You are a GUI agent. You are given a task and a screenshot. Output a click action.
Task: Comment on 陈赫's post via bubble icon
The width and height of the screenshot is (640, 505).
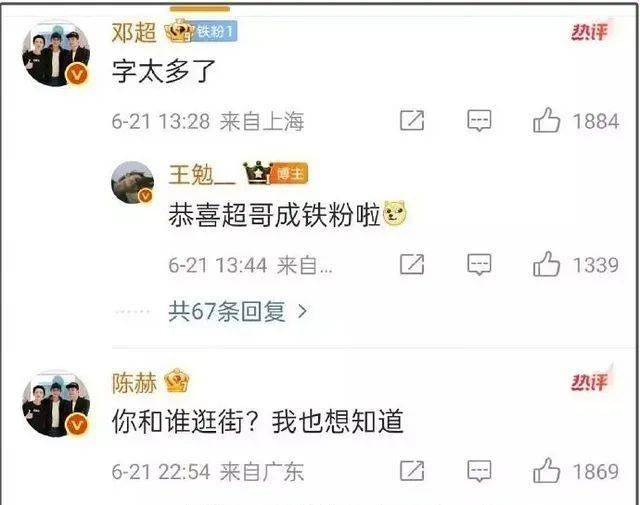click(x=479, y=472)
